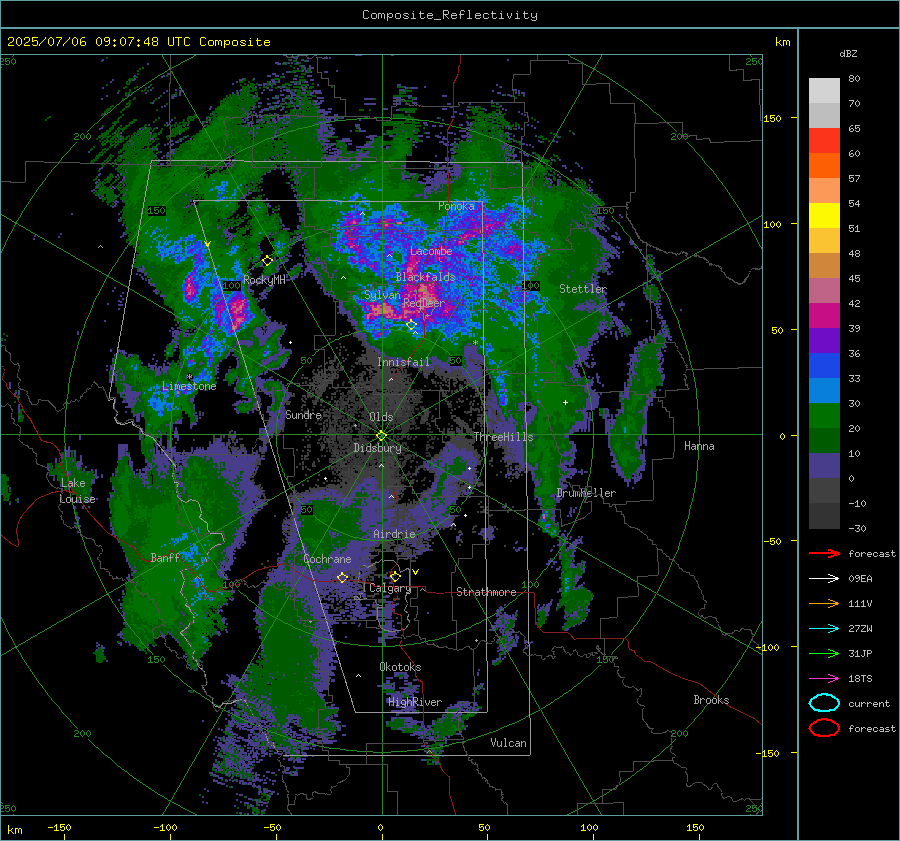The image size is (900, 841).
Task: Click the green 31JP arrow icon
Action: tap(824, 653)
